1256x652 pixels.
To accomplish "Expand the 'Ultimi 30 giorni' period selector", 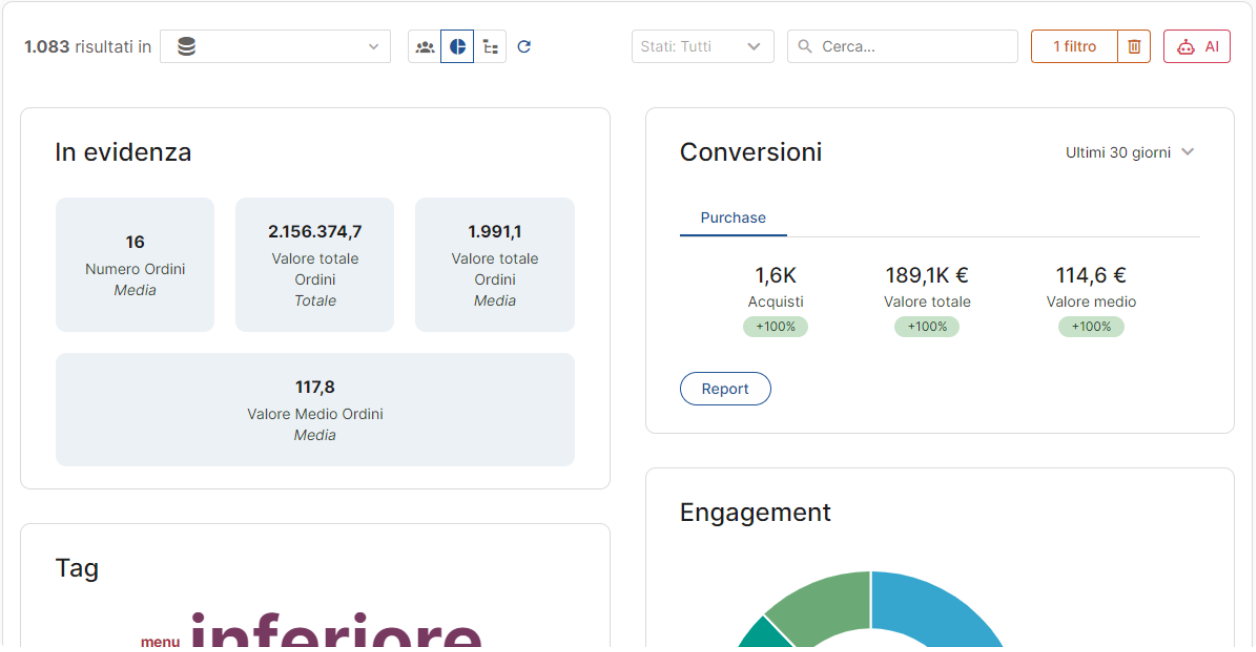I will [x=1130, y=153].
